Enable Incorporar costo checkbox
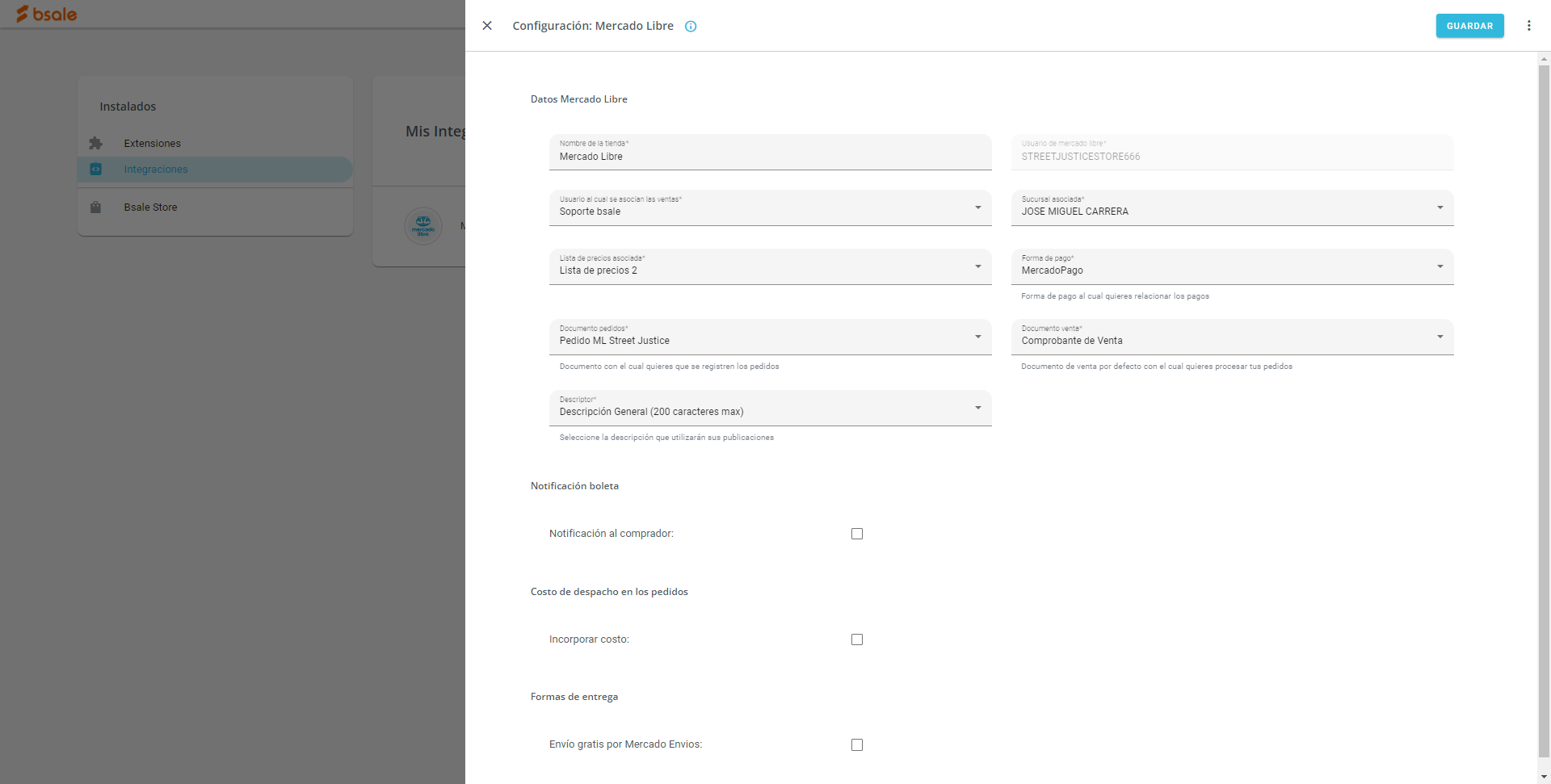This screenshot has width=1551, height=784. tap(857, 639)
